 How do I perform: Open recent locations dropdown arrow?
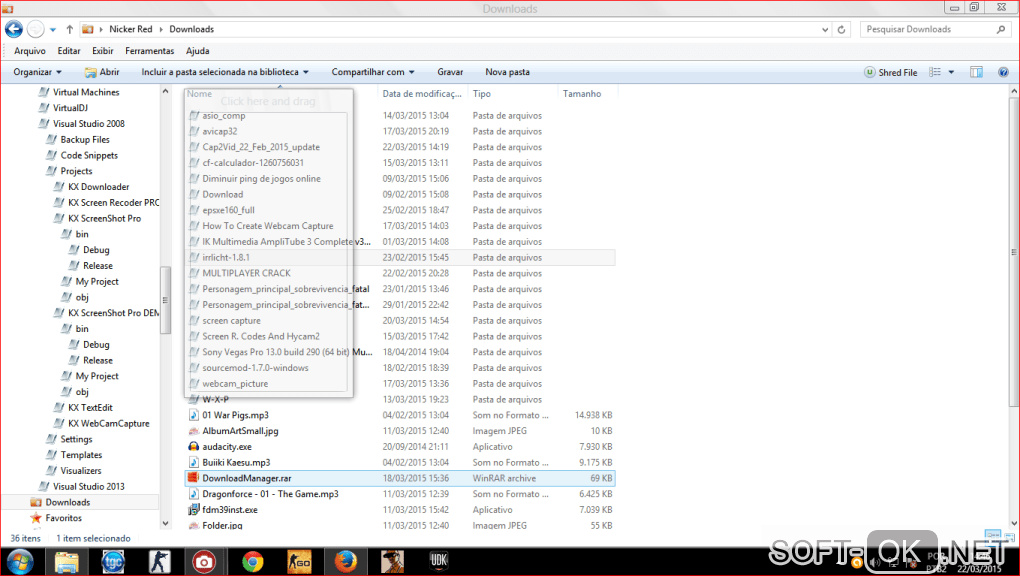pyautogui.click(x=53, y=29)
